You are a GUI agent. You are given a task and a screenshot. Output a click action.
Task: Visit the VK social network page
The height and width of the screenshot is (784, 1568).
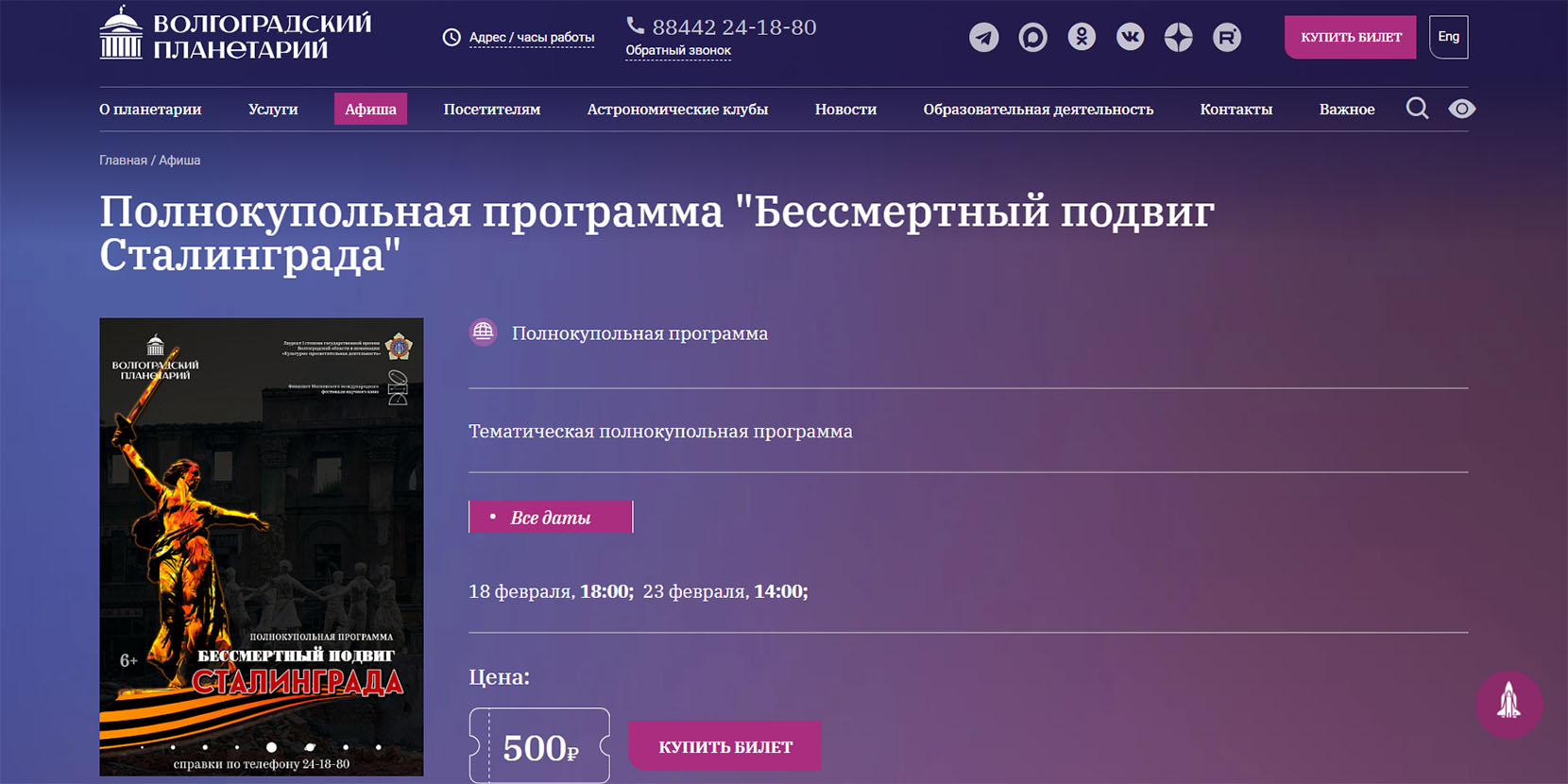tap(1130, 38)
